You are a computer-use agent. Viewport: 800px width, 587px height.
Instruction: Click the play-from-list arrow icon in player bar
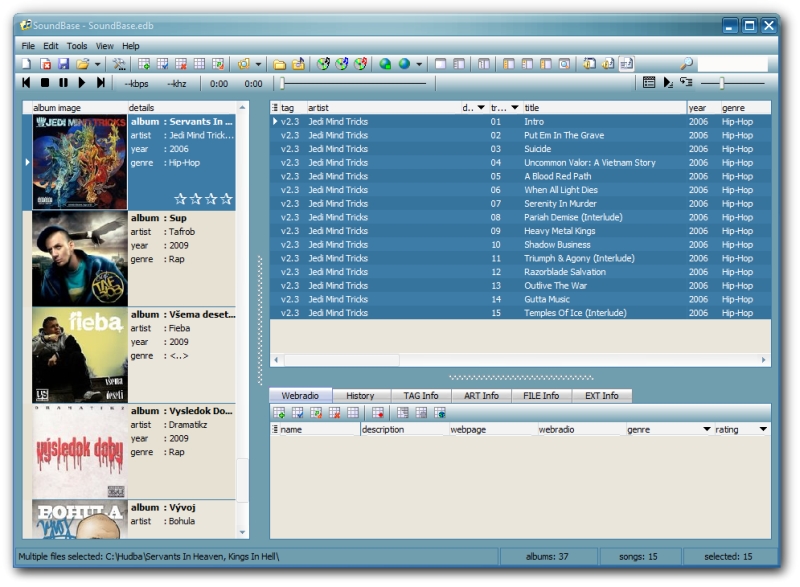pyautogui.click(x=668, y=82)
